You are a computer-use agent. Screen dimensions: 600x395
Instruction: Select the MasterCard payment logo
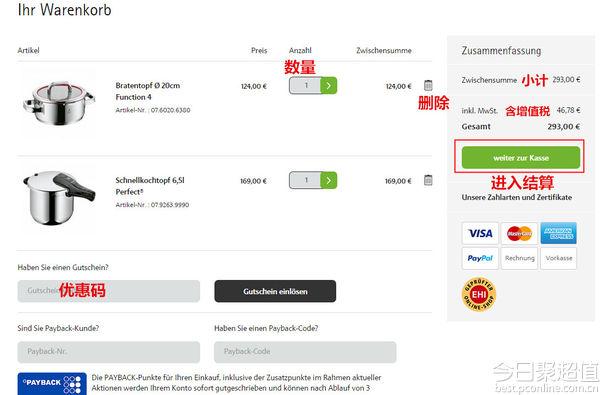tap(519, 233)
